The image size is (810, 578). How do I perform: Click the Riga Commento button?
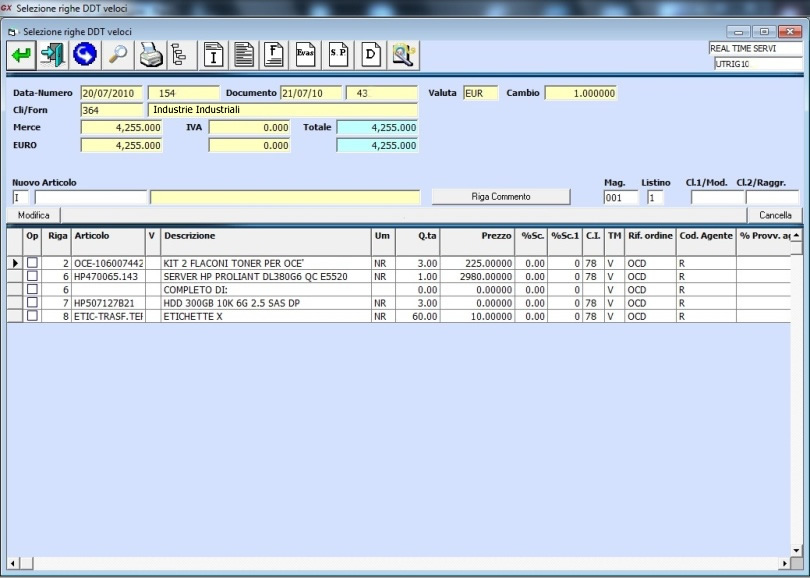tap(501, 197)
